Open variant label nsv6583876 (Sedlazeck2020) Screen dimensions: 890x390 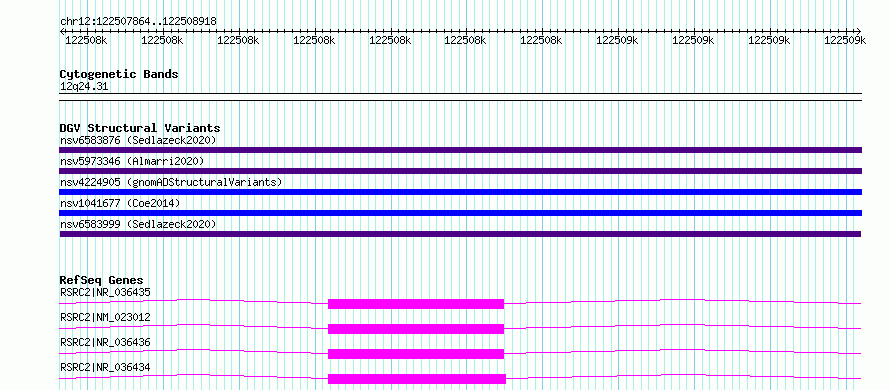[x=138, y=140]
